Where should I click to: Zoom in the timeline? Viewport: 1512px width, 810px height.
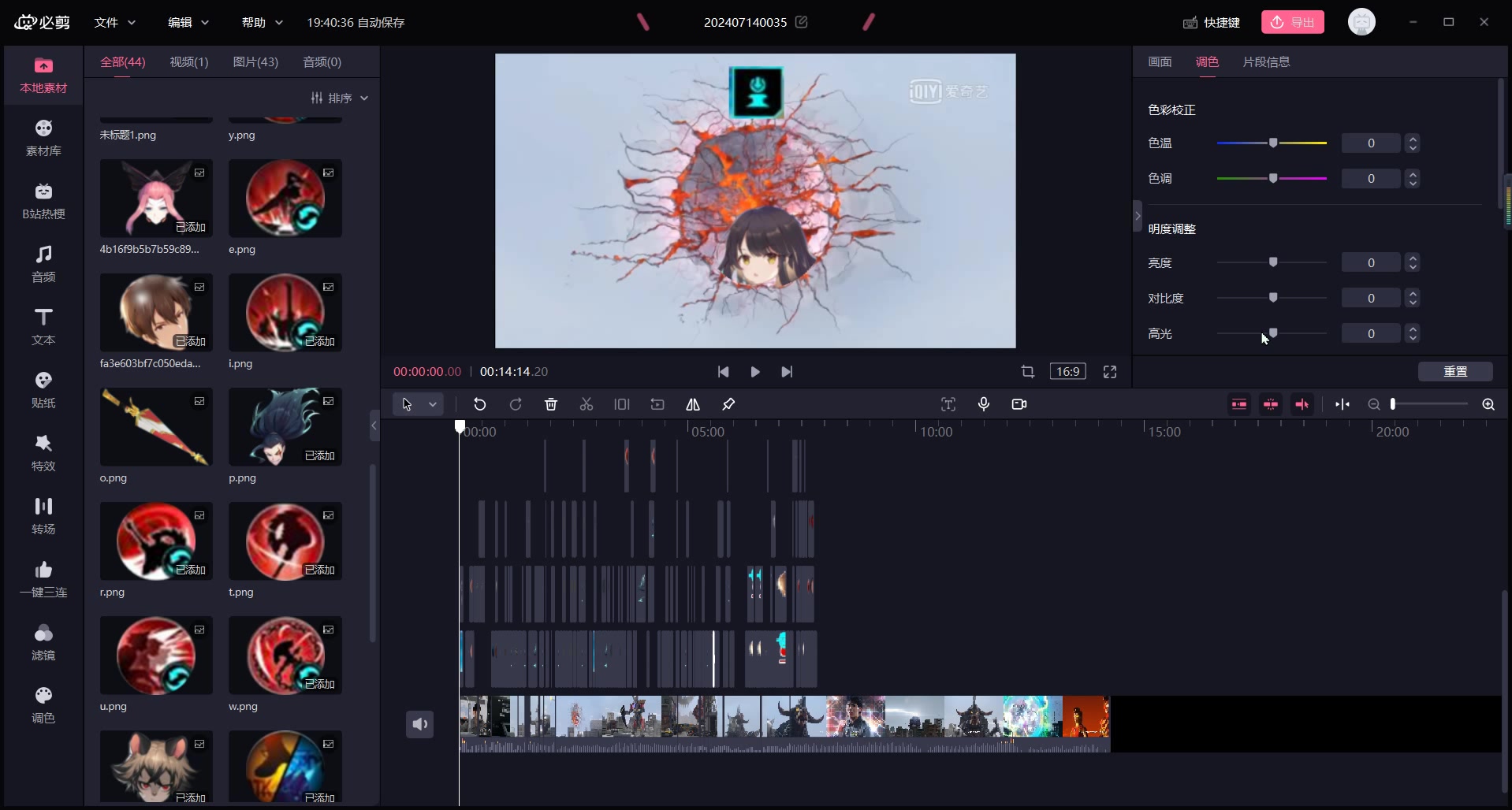click(x=1488, y=404)
